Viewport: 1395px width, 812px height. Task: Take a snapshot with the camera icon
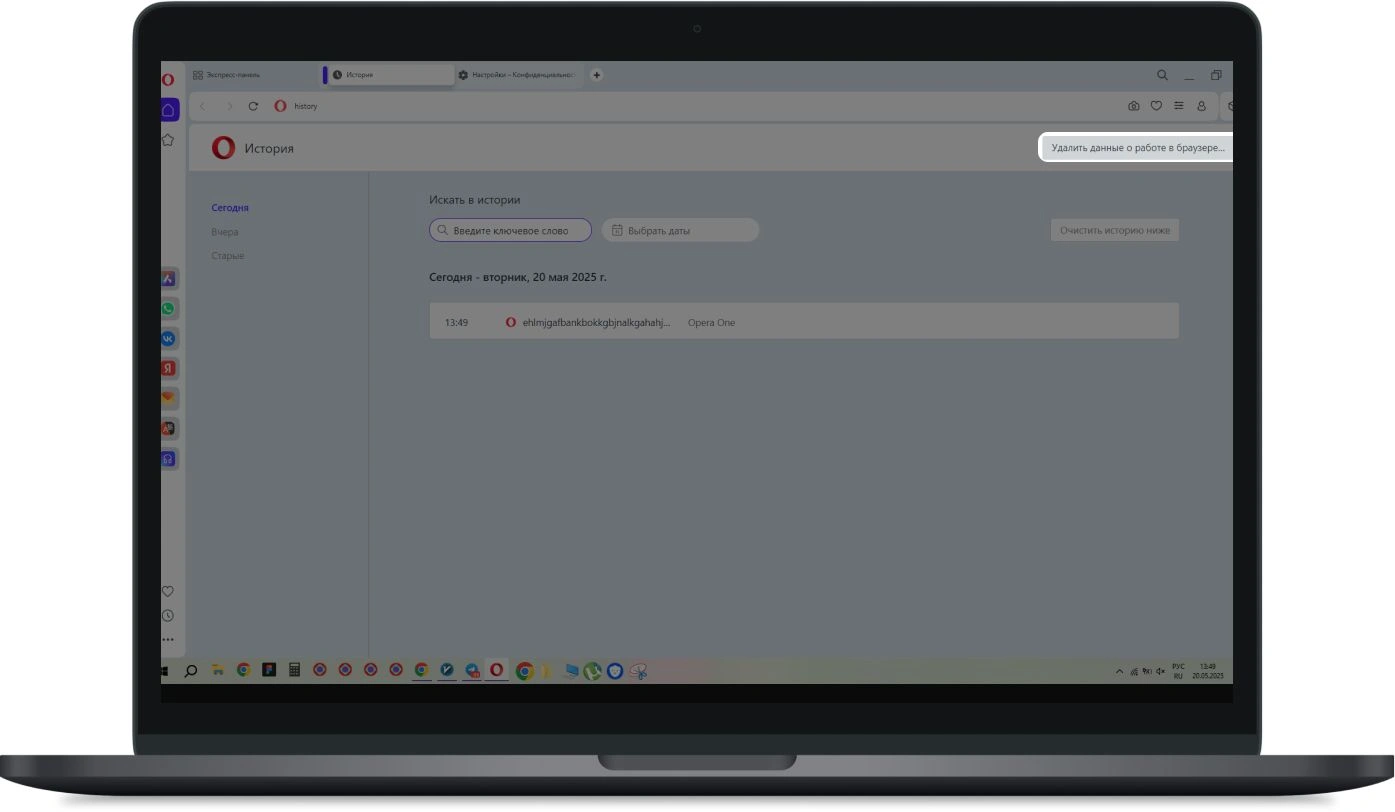[x=1134, y=106]
